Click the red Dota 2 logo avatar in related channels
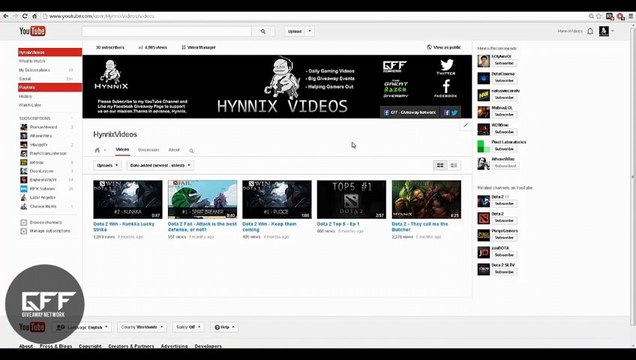The width and height of the screenshot is (636, 360). [483, 218]
